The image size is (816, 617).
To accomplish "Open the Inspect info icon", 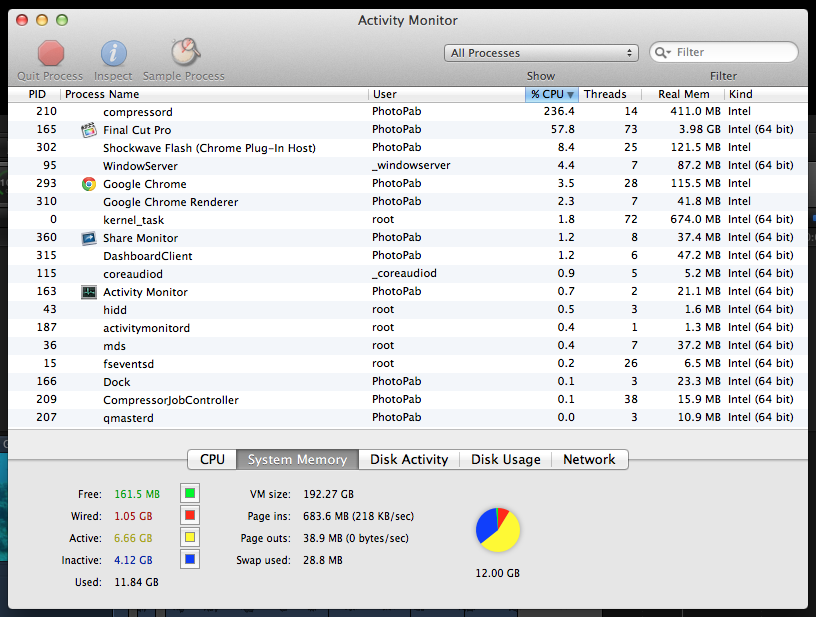I will [113, 53].
